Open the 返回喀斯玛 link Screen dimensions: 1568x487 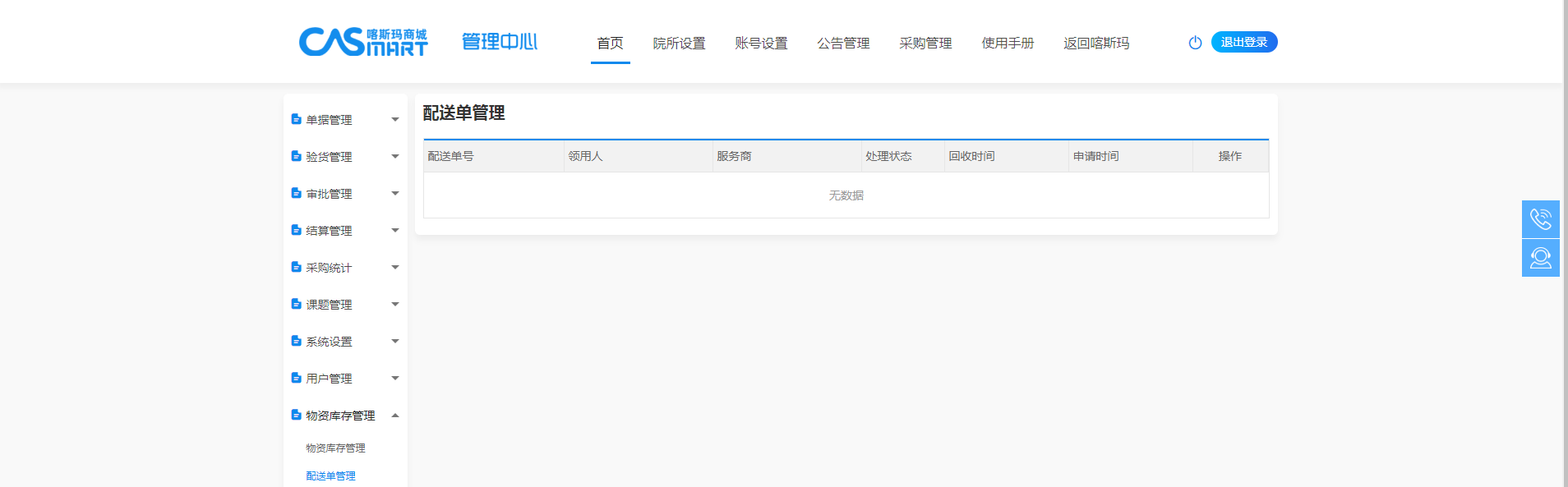(1096, 44)
